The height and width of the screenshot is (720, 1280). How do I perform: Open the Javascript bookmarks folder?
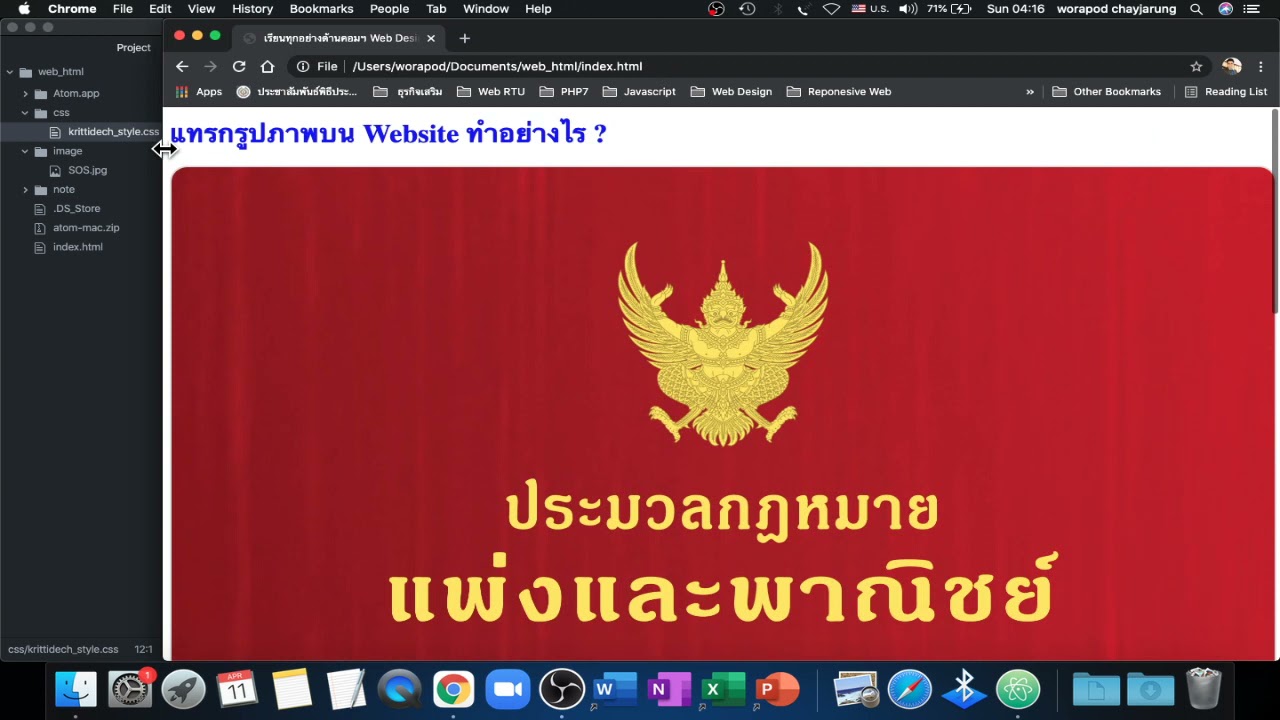[639, 91]
